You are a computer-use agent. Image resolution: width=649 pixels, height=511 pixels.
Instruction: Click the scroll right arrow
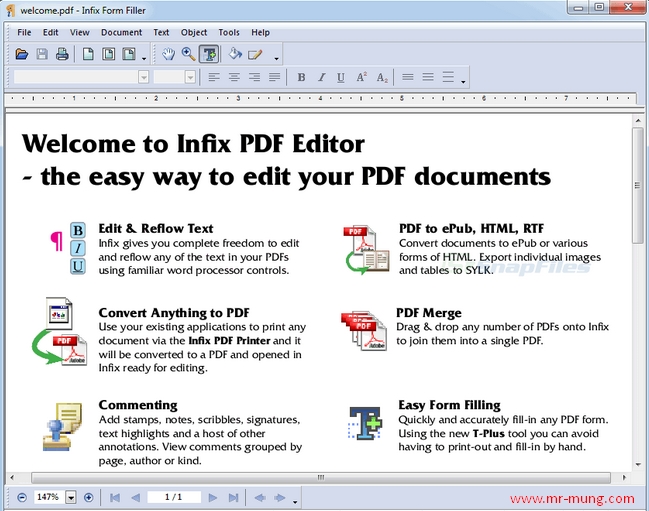[624, 477]
